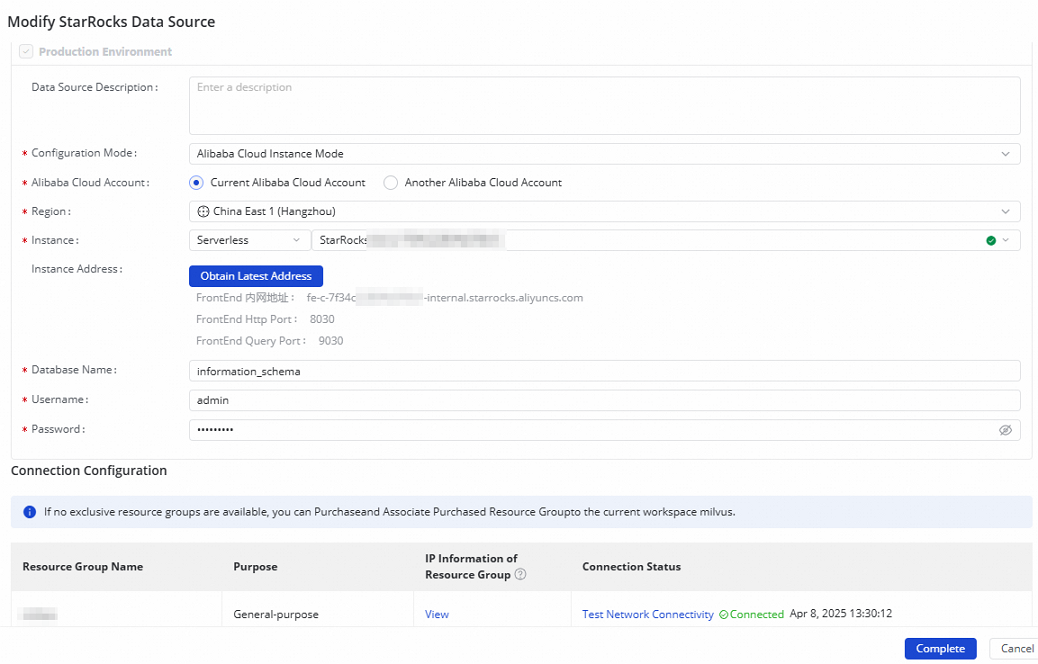Click the blue info icon in the notice banner
Image resolution: width=1038 pixels, height=664 pixels.
pos(29,512)
